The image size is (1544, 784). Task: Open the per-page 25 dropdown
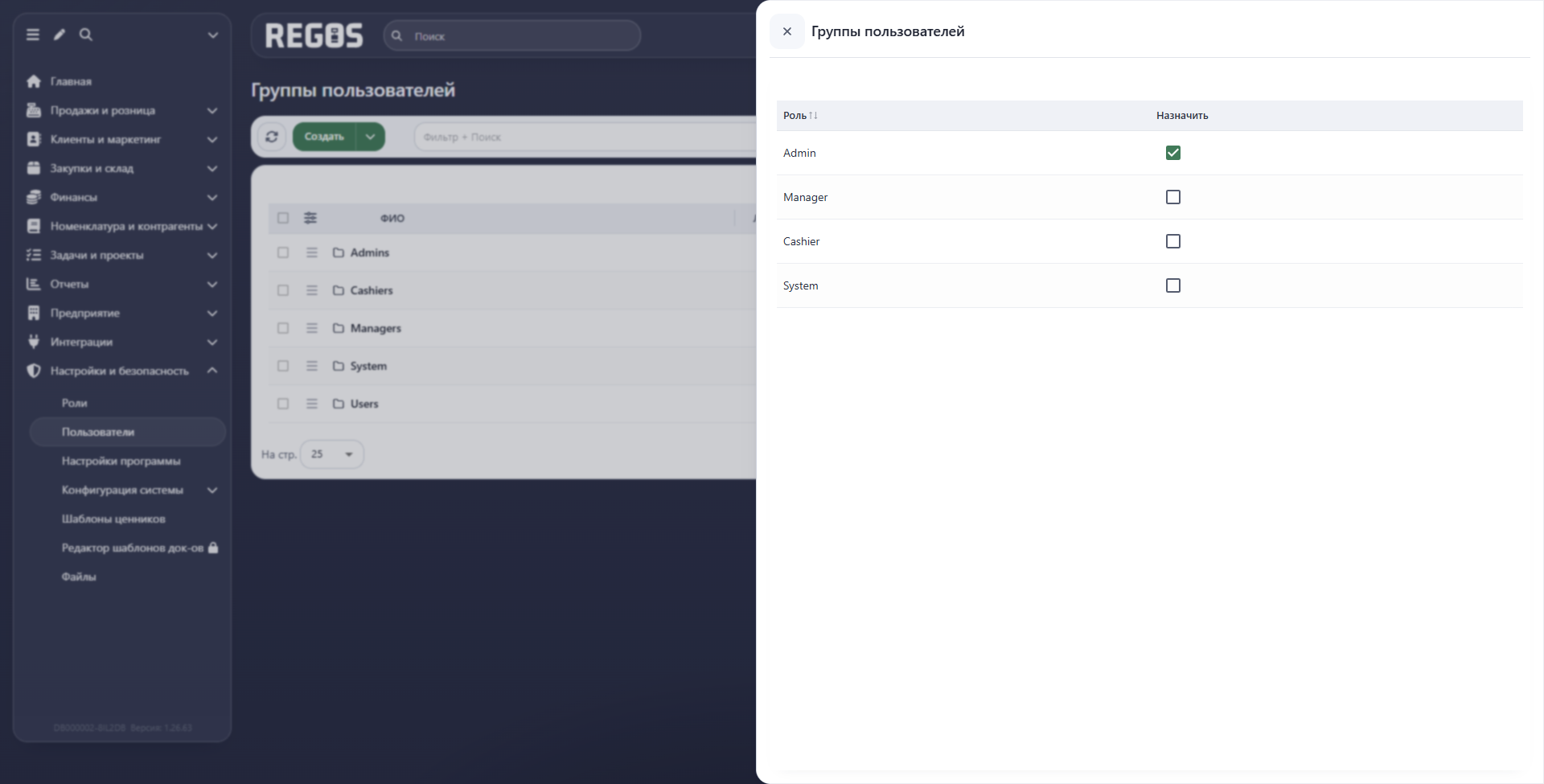pos(332,454)
